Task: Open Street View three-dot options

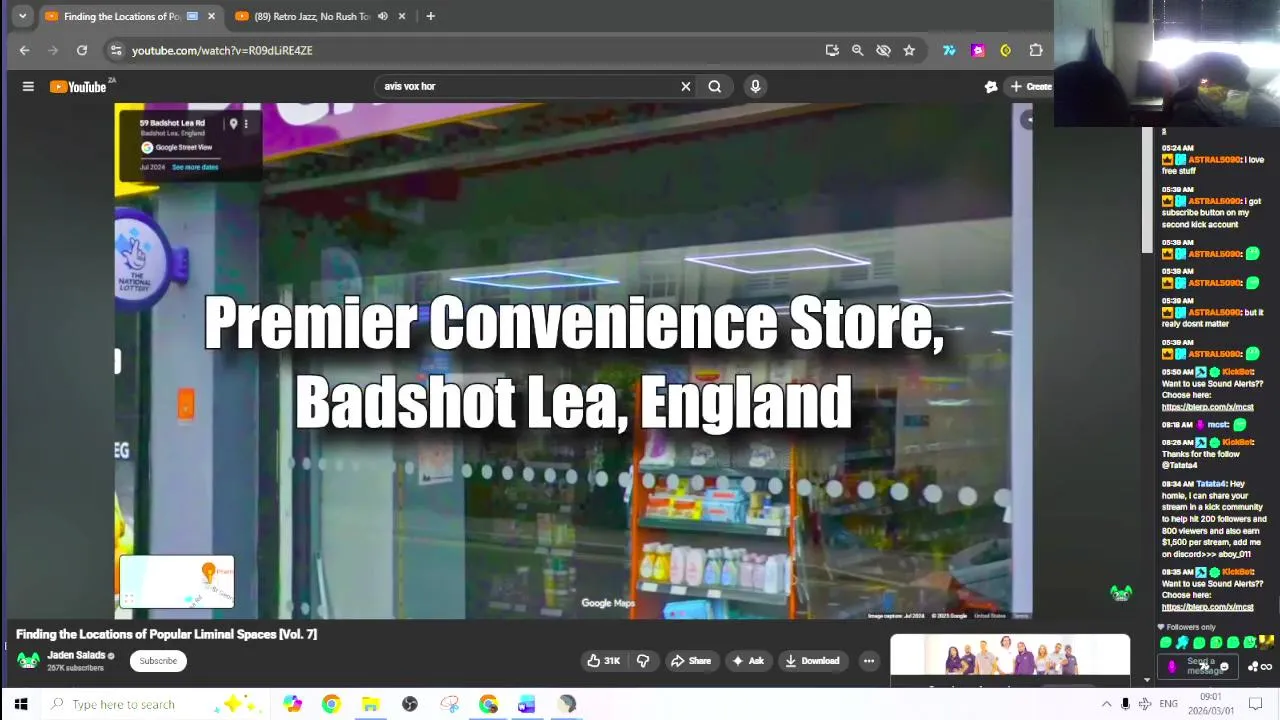Action: tap(246, 124)
